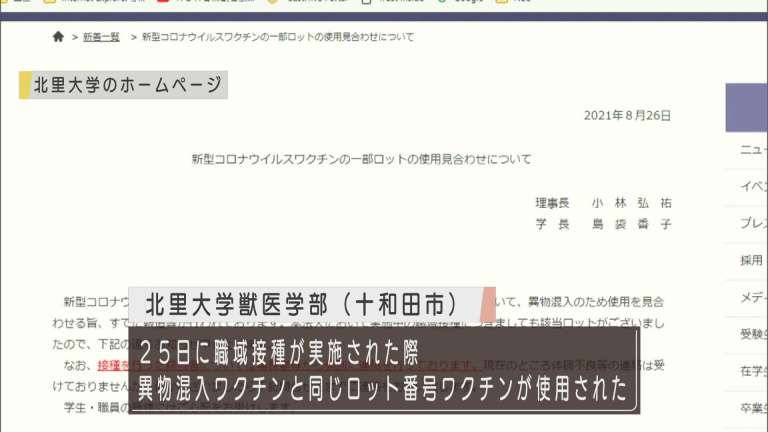The height and width of the screenshot is (432, 768).
Task: Select the date text 2021年8月26日
Action: click(x=627, y=116)
